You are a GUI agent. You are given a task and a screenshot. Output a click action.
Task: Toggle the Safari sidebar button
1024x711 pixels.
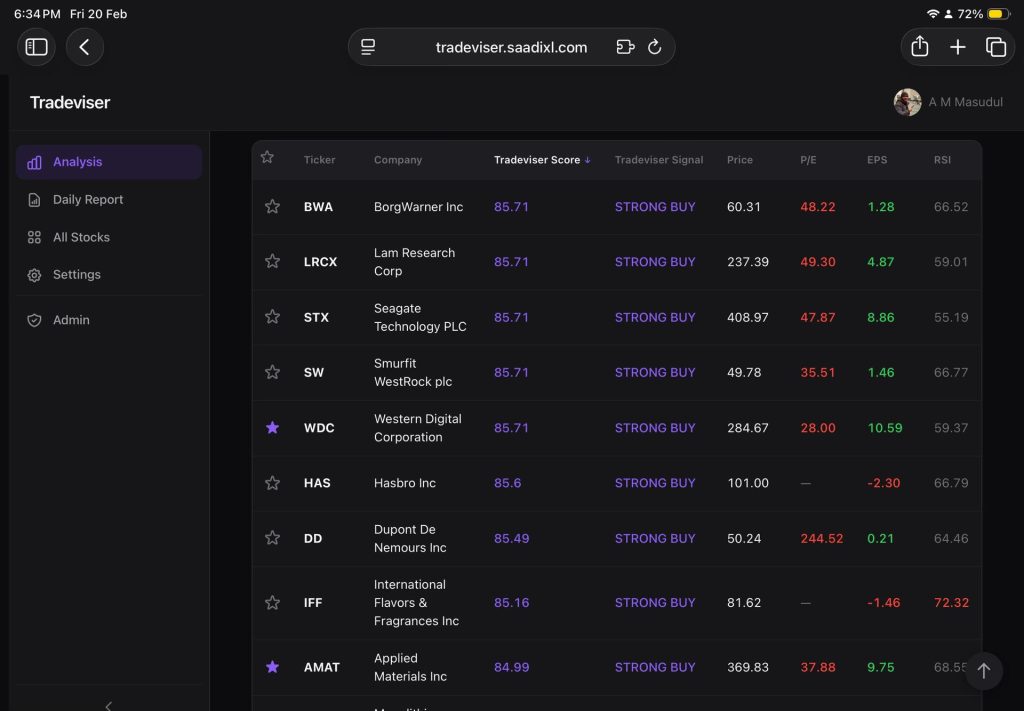tap(36, 47)
